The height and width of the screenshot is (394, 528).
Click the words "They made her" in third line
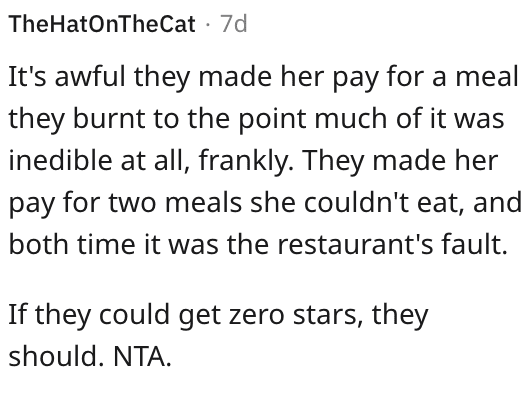(x=401, y=162)
